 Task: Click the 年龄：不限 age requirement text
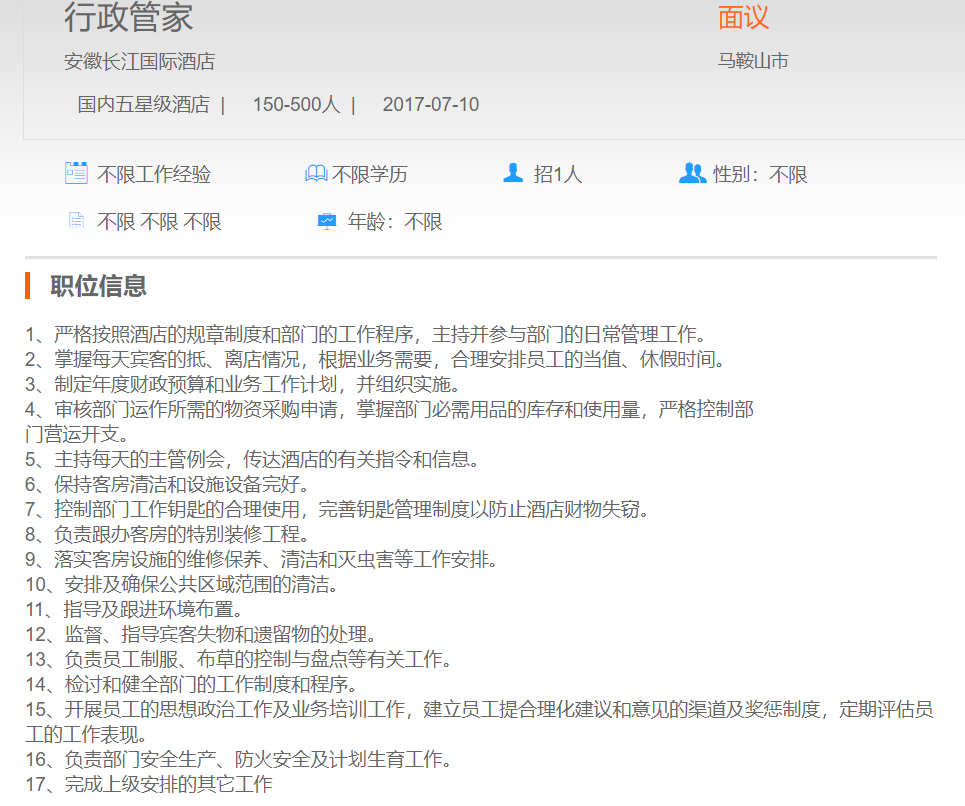(x=395, y=222)
